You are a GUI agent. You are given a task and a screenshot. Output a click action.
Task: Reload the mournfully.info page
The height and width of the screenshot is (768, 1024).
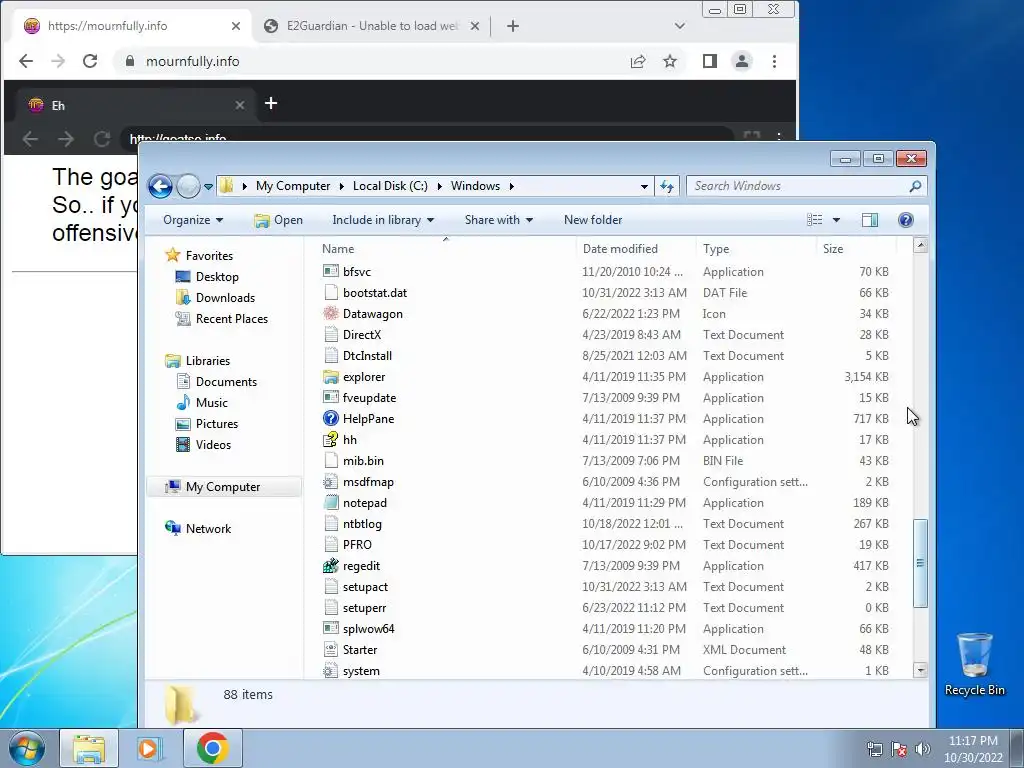click(90, 61)
